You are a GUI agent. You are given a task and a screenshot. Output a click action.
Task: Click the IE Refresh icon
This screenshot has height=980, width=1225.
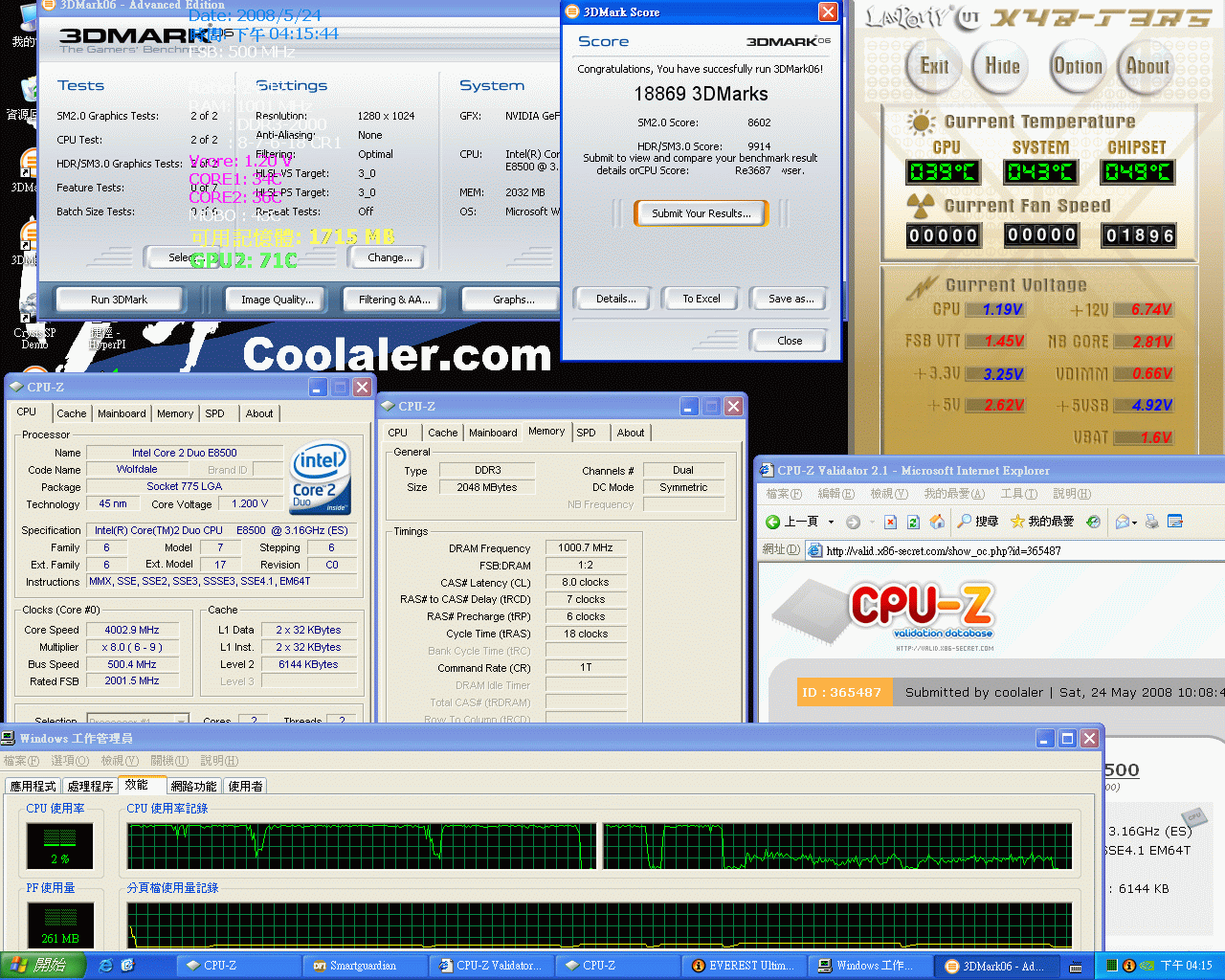pyautogui.click(x=913, y=522)
